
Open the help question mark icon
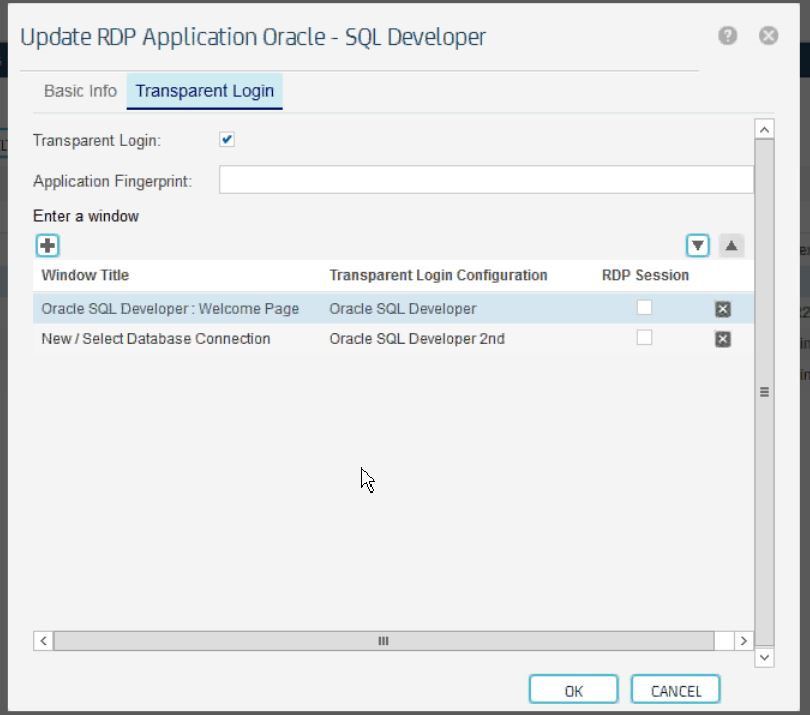[727, 36]
